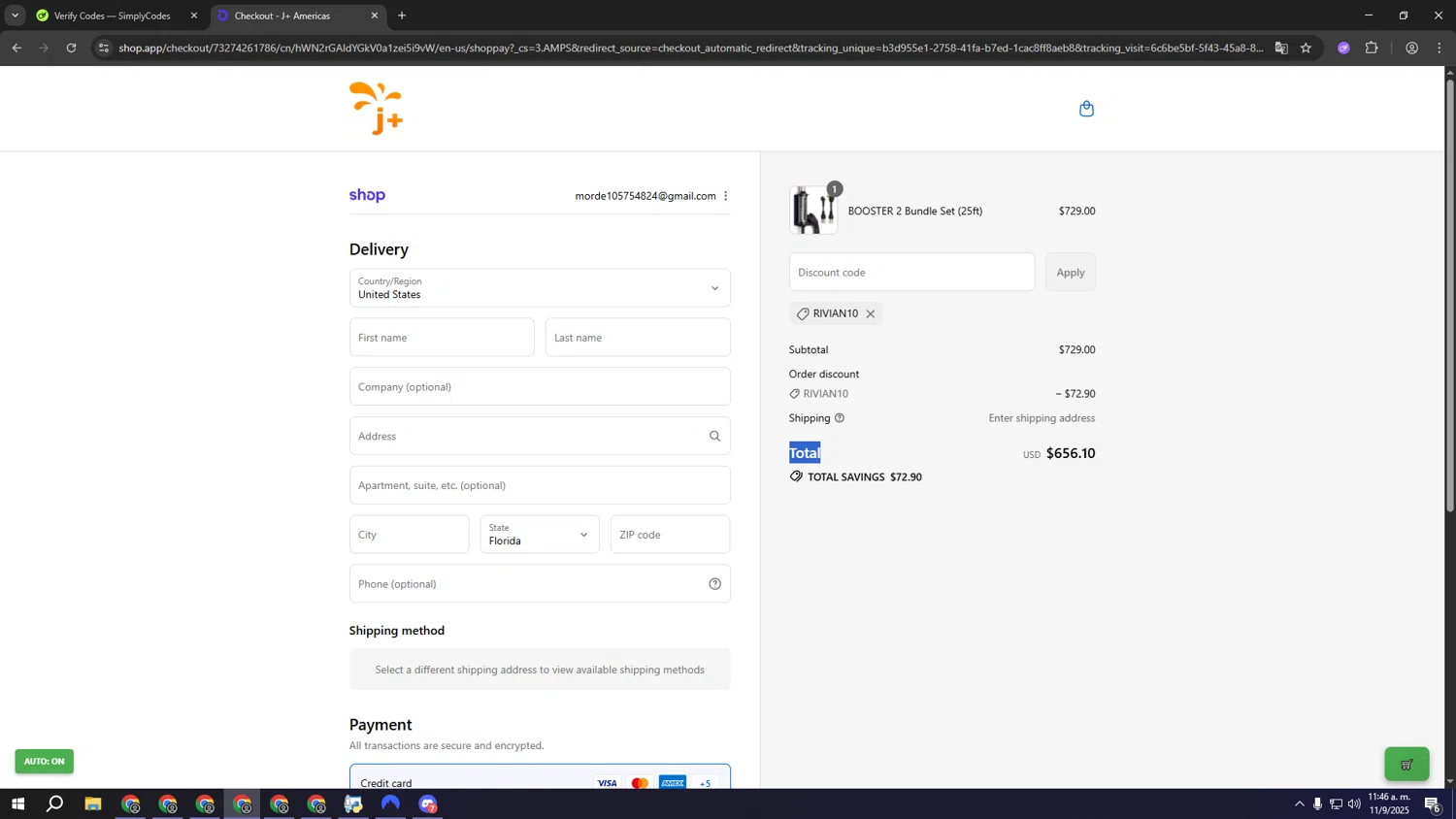This screenshot has width=1456, height=819.
Task: Close the Checkout tab
Action: click(375, 16)
